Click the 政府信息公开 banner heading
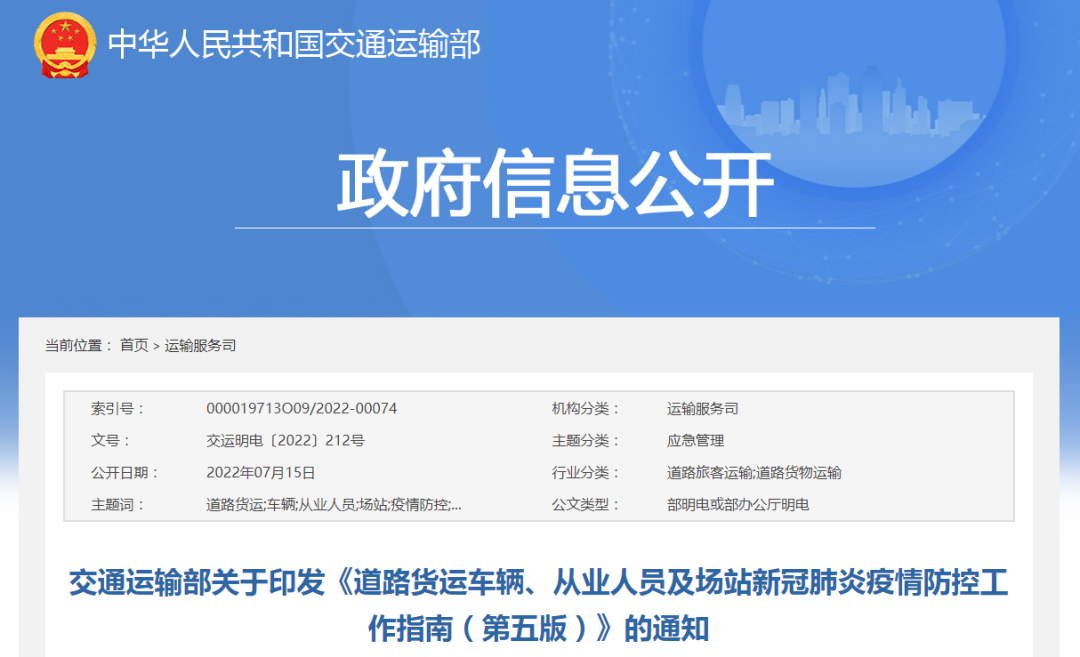This screenshot has width=1080, height=657. pos(555,183)
